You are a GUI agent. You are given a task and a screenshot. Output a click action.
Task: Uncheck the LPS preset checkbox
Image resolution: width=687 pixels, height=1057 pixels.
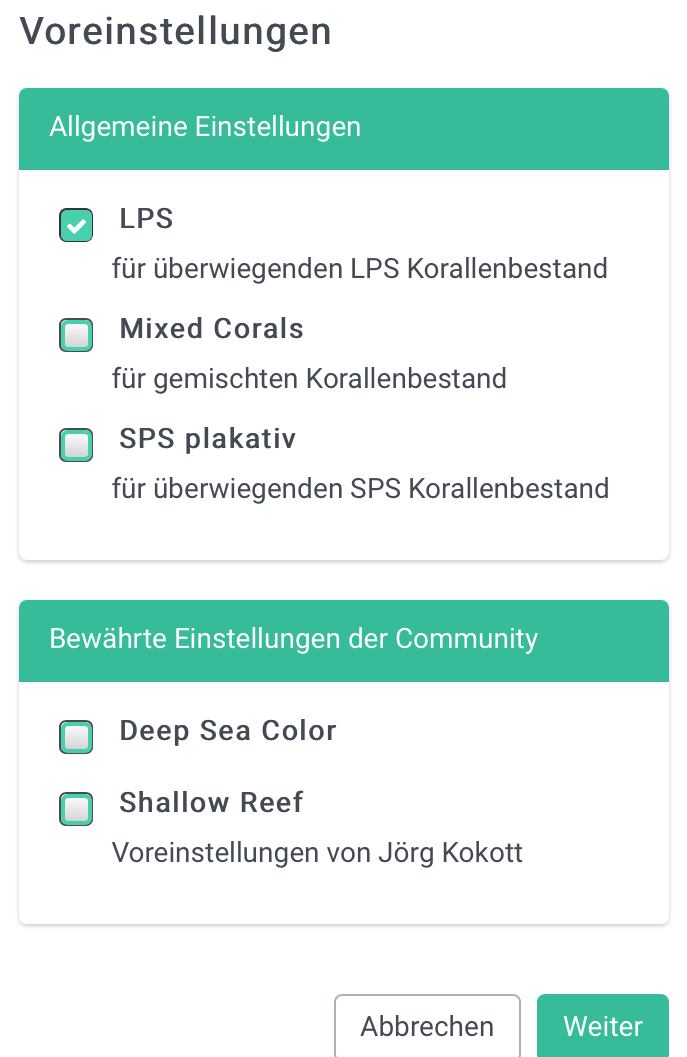coord(76,225)
